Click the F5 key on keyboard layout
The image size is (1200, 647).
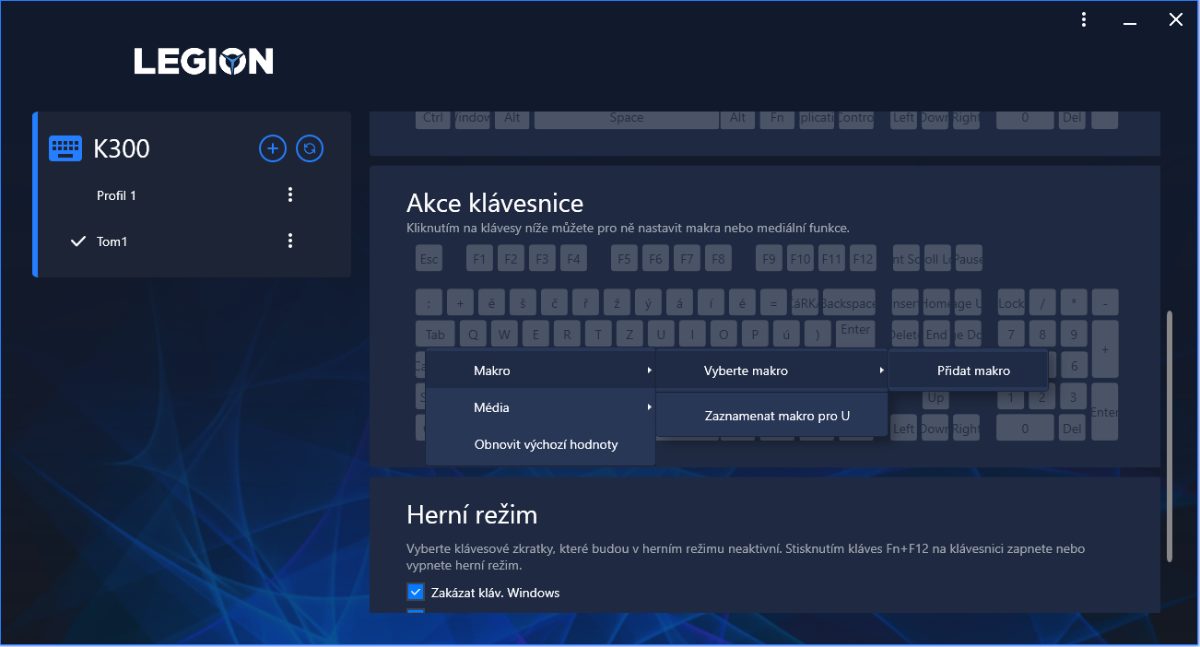point(624,259)
